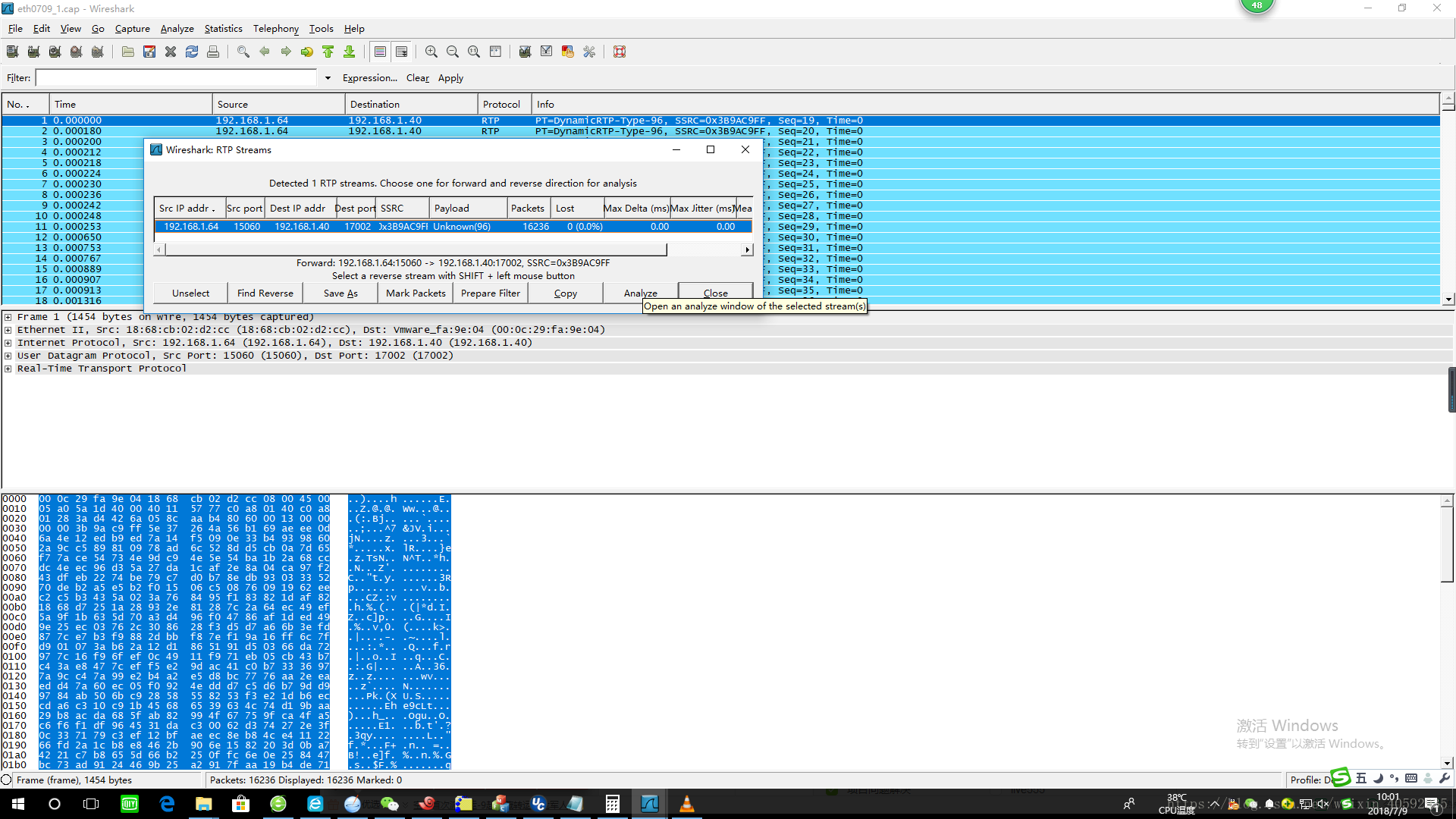Open the Coloring rules icon

[x=568, y=52]
